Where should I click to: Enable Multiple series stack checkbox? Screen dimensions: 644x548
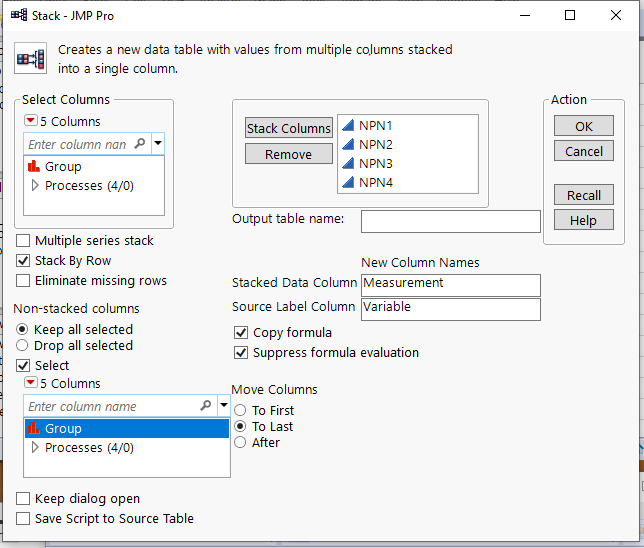click(x=23, y=241)
